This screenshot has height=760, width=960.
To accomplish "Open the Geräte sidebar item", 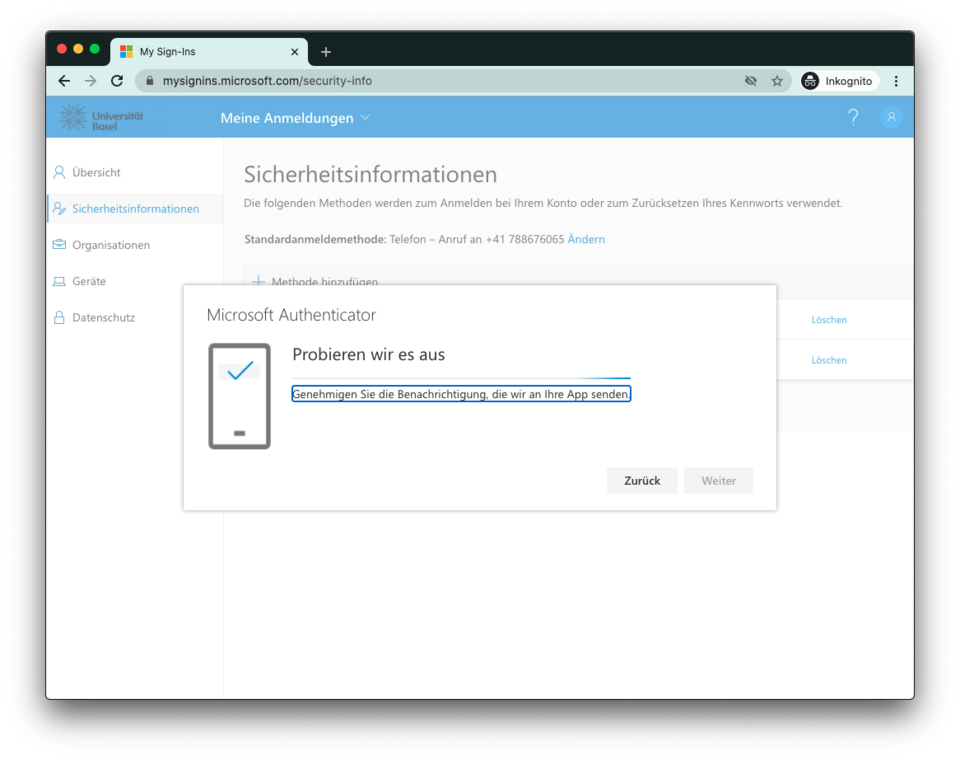I will pyautogui.click(x=89, y=281).
